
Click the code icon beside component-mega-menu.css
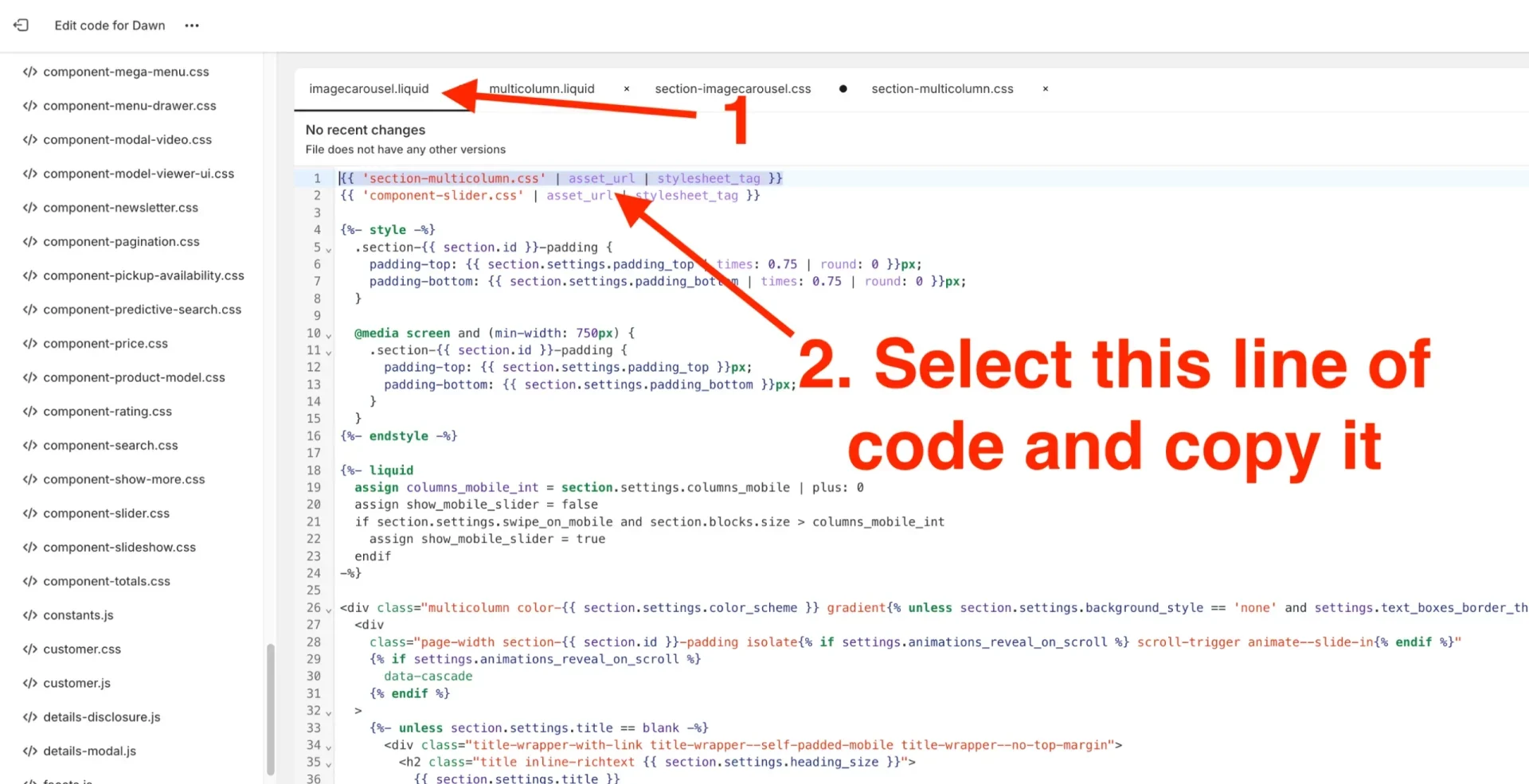click(29, 72)
